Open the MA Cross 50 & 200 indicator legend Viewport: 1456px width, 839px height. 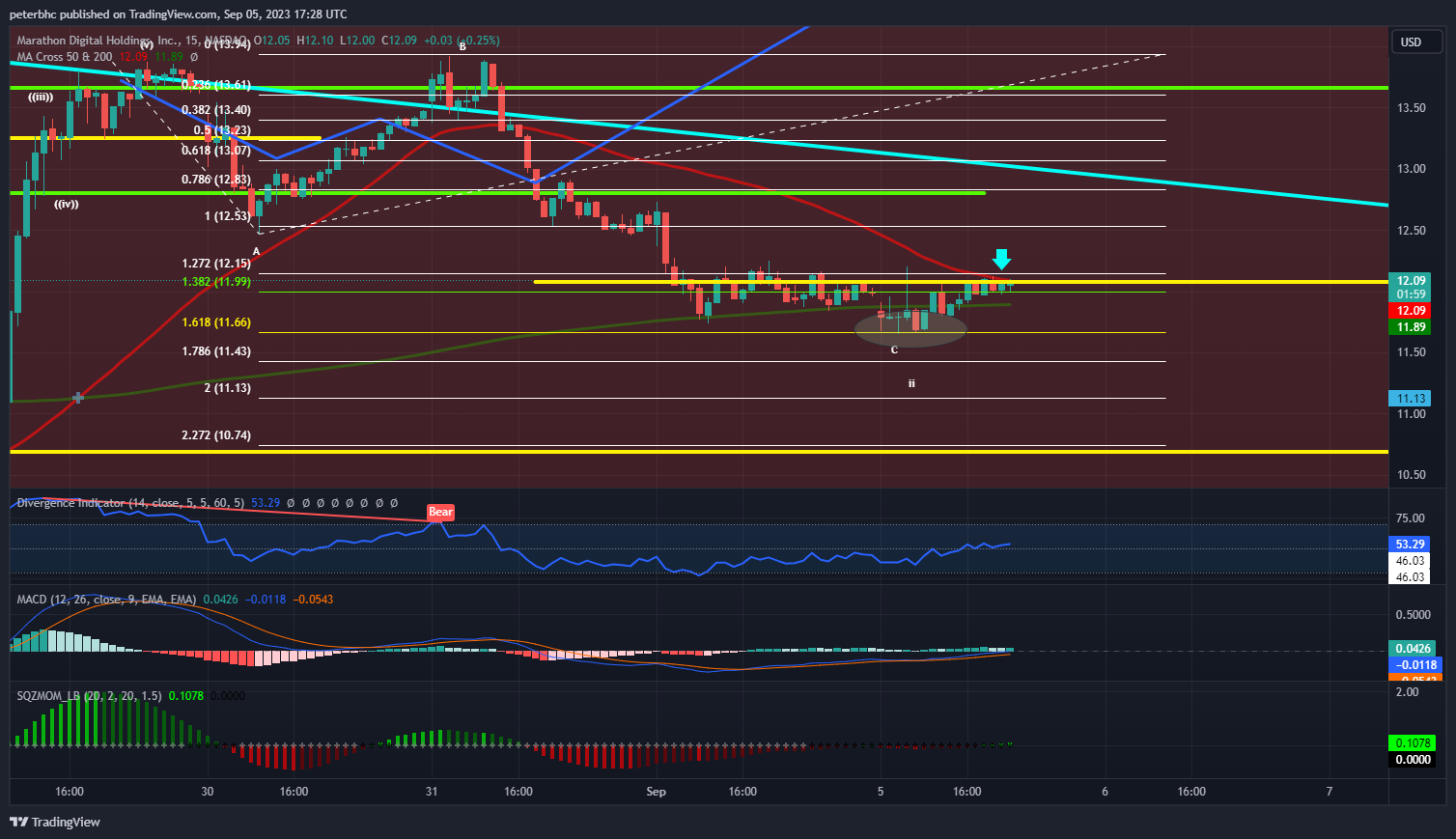[x=65, y=57]
